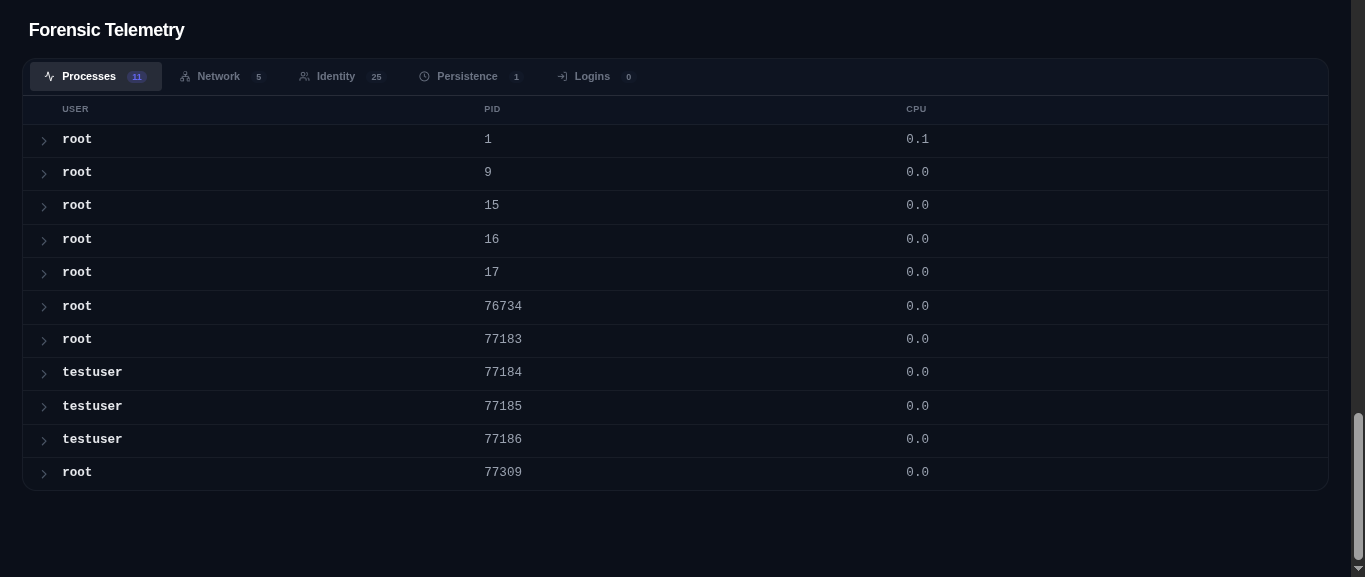Open the Processes tab
Image resolution: width=1365 pixels, height=577 pixels.
(x=96, y=76)
